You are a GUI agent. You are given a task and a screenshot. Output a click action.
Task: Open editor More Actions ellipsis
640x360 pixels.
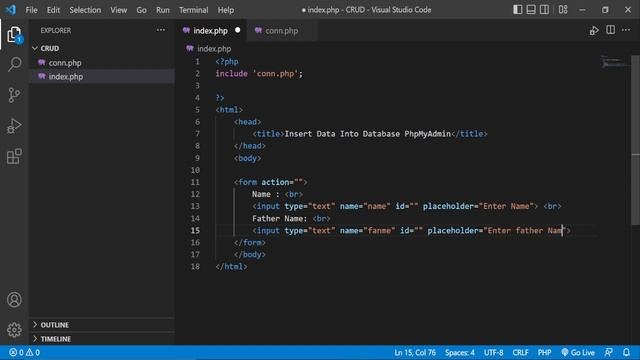pyautogui.click(x=626, y=30)
